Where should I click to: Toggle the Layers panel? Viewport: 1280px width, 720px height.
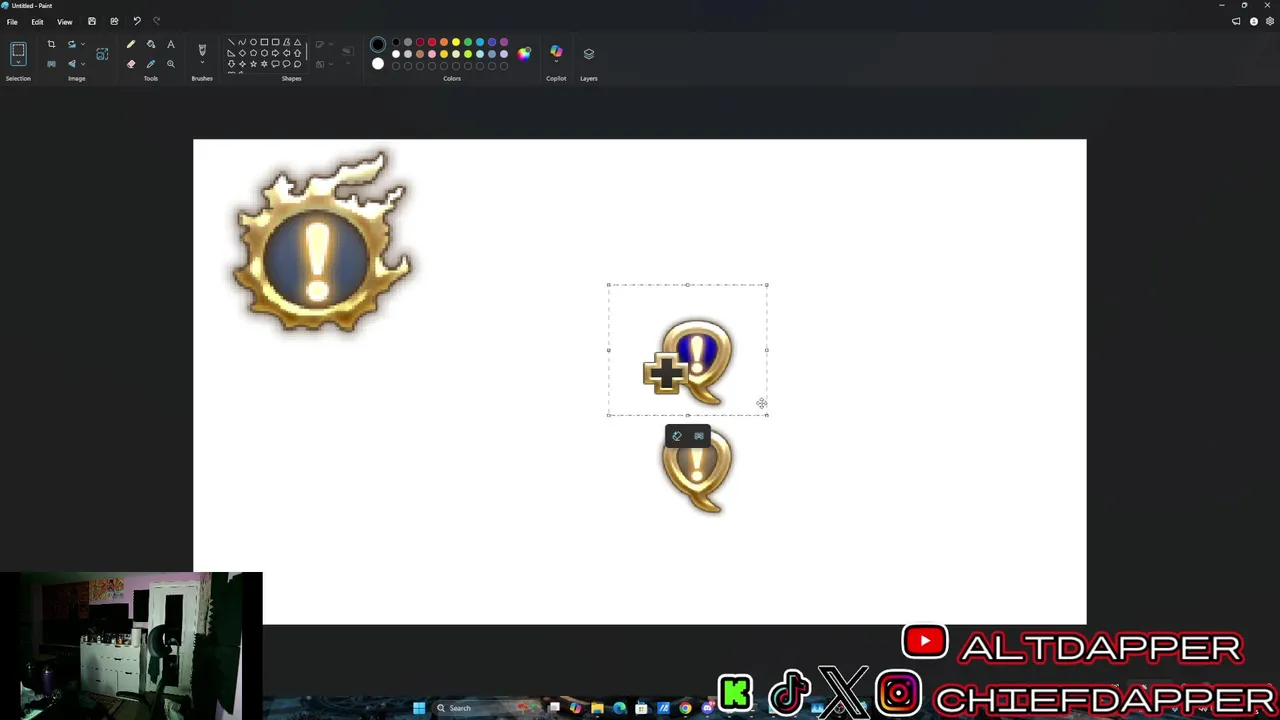click(x=589, y=53)
